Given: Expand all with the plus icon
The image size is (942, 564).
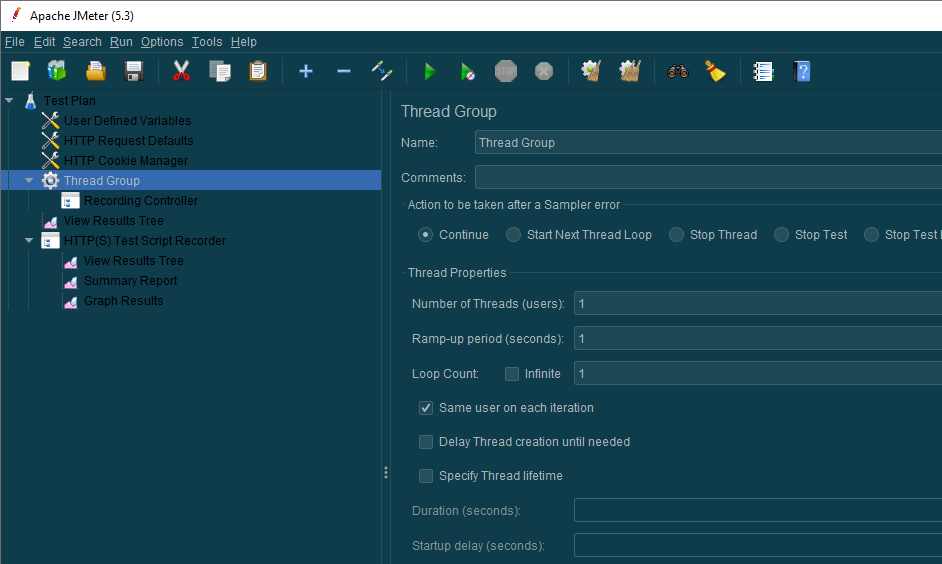Looking at the screenshot, I should (306, 71).
